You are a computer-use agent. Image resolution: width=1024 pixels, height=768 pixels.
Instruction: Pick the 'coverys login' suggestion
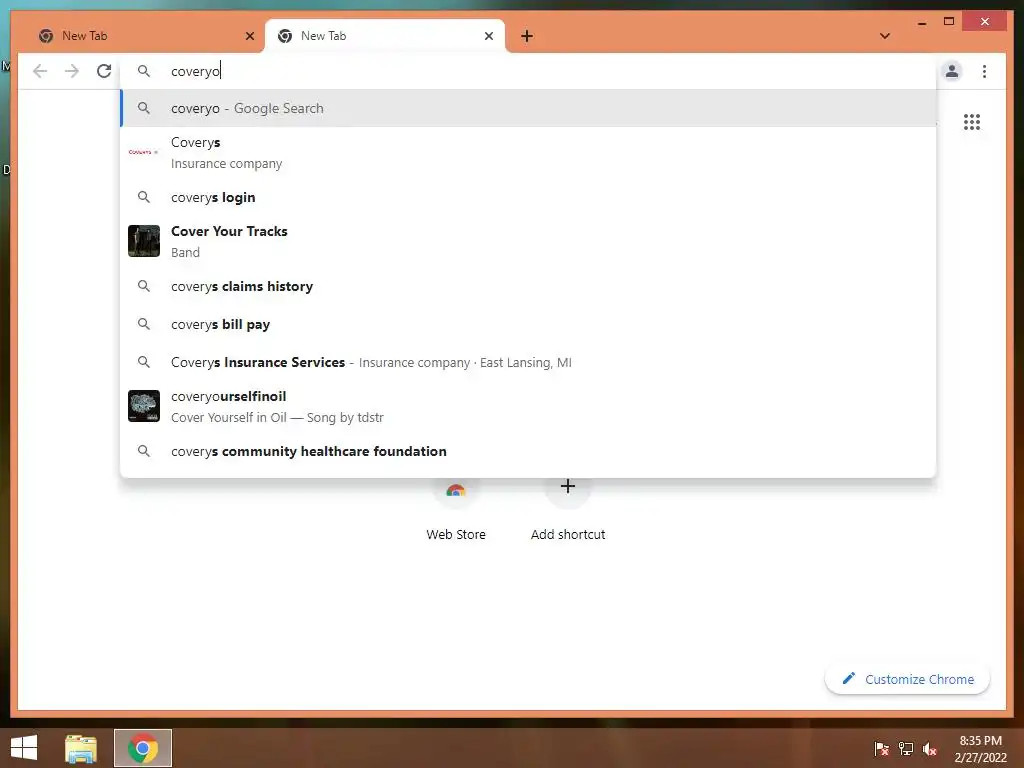pos(528,197)
